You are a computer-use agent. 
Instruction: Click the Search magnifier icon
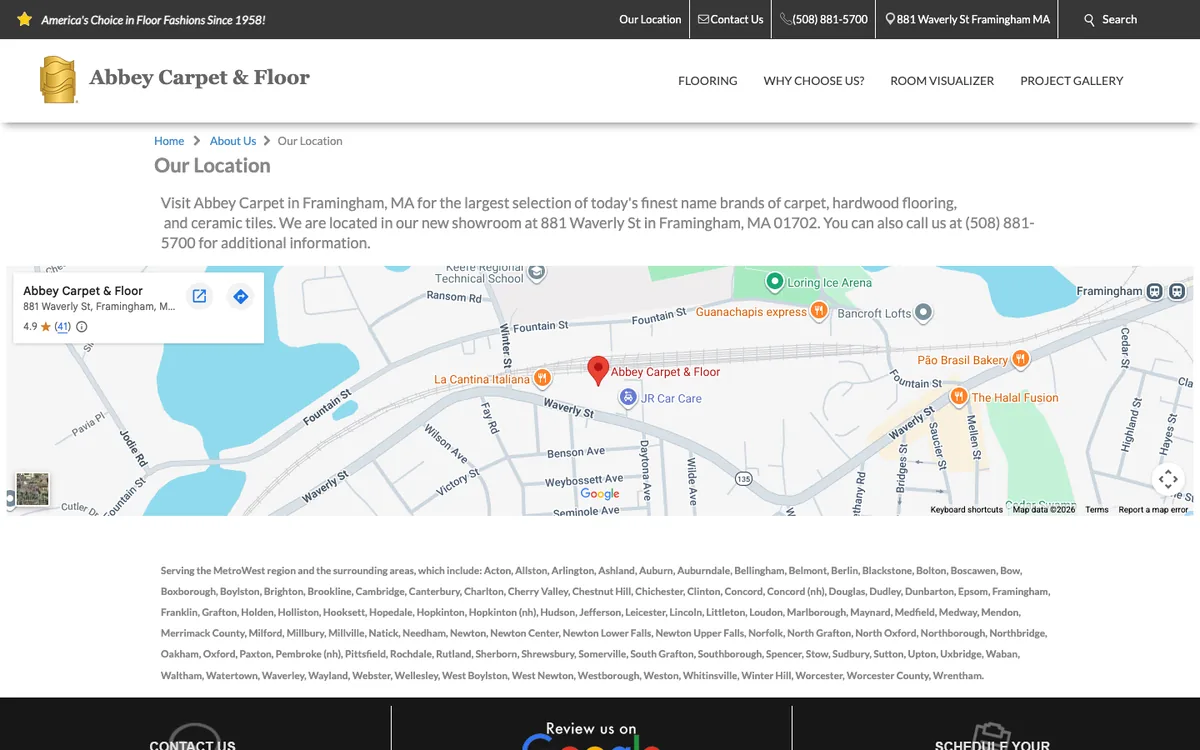point(1090,20)
